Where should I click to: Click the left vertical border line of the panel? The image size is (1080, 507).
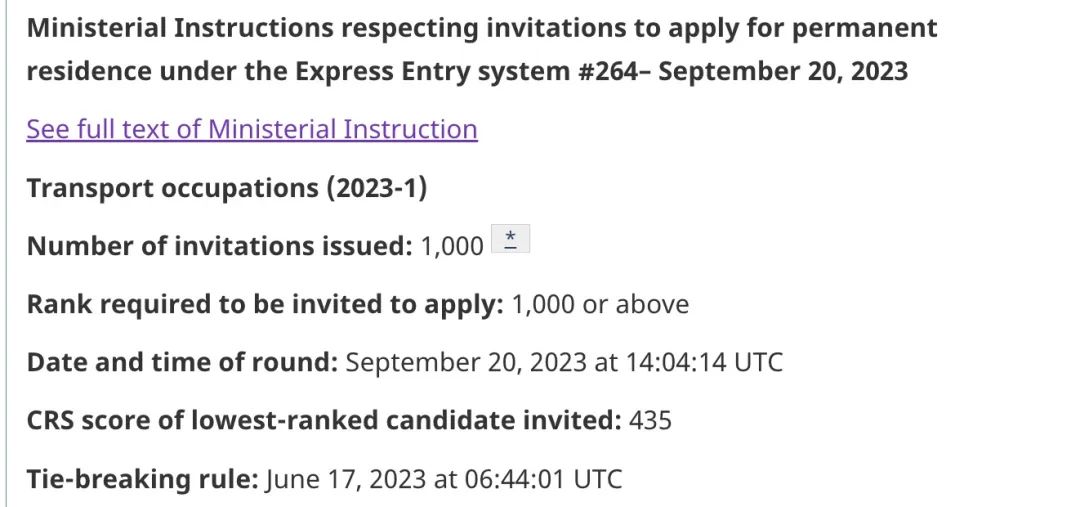click(x=7, y=254)
